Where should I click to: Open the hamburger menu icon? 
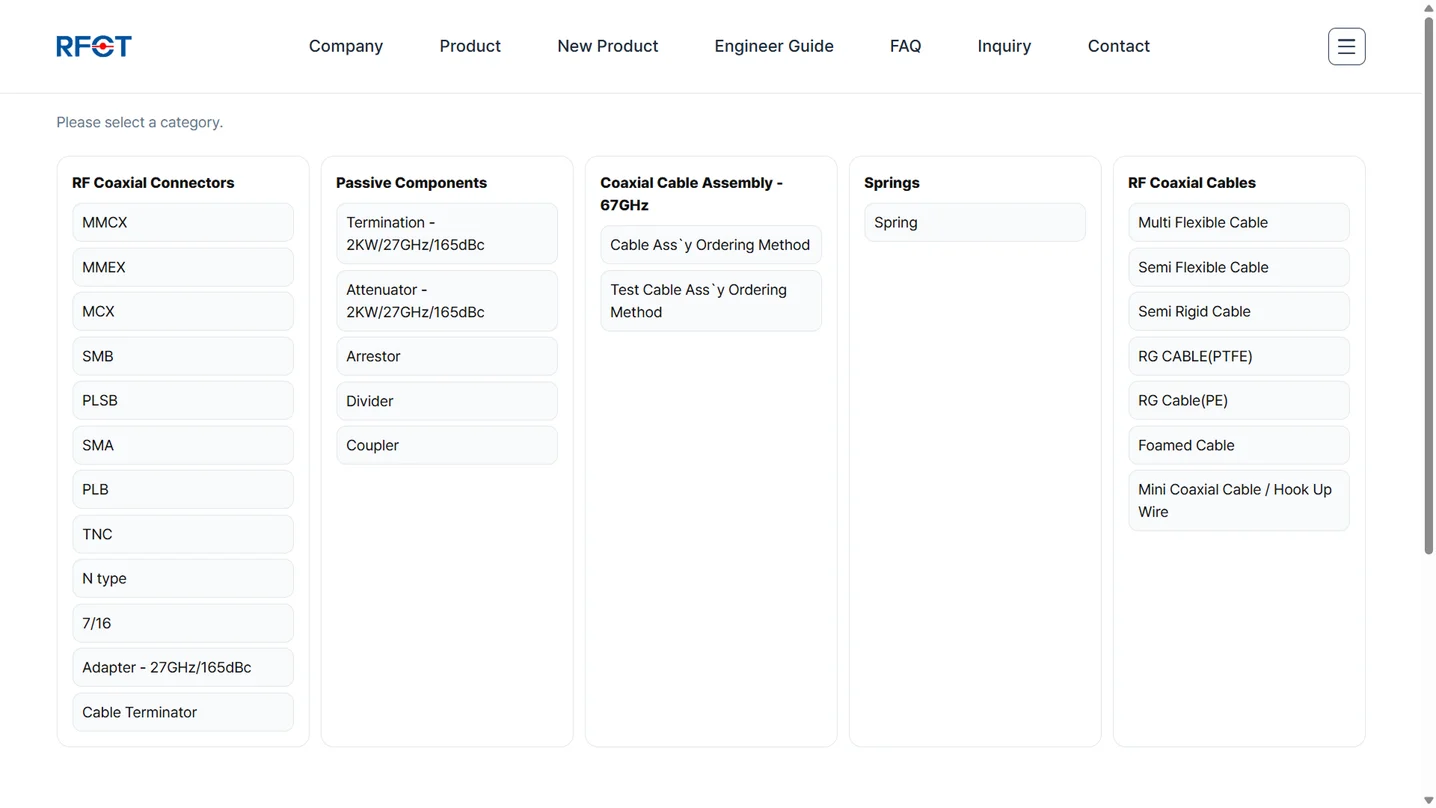click(1346, 46)
